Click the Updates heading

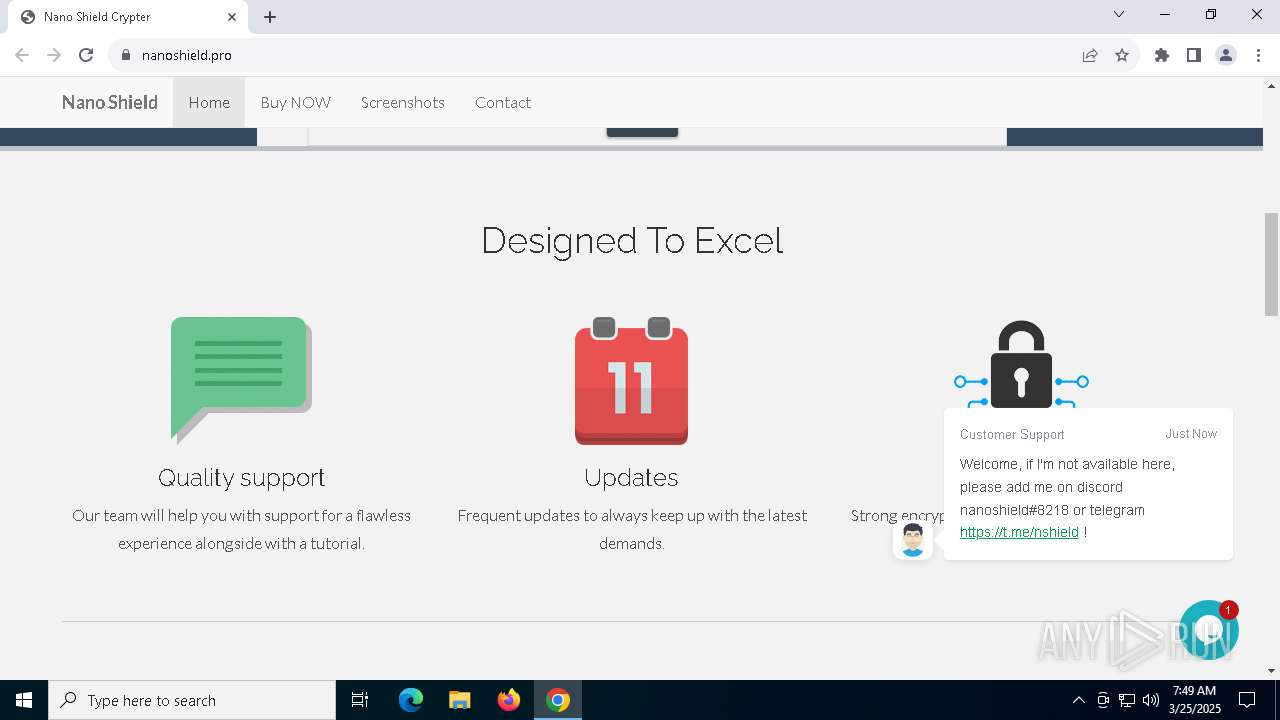point(631,477)
